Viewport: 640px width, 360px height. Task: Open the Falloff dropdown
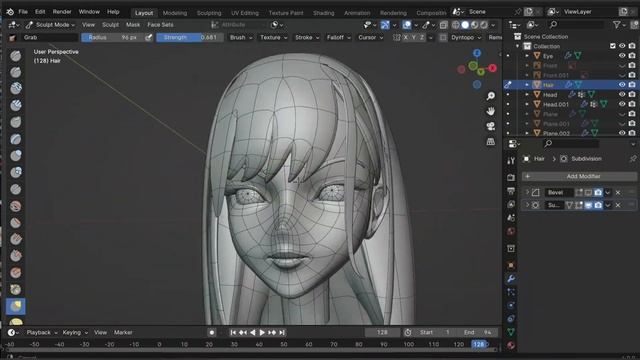point(338,38)
